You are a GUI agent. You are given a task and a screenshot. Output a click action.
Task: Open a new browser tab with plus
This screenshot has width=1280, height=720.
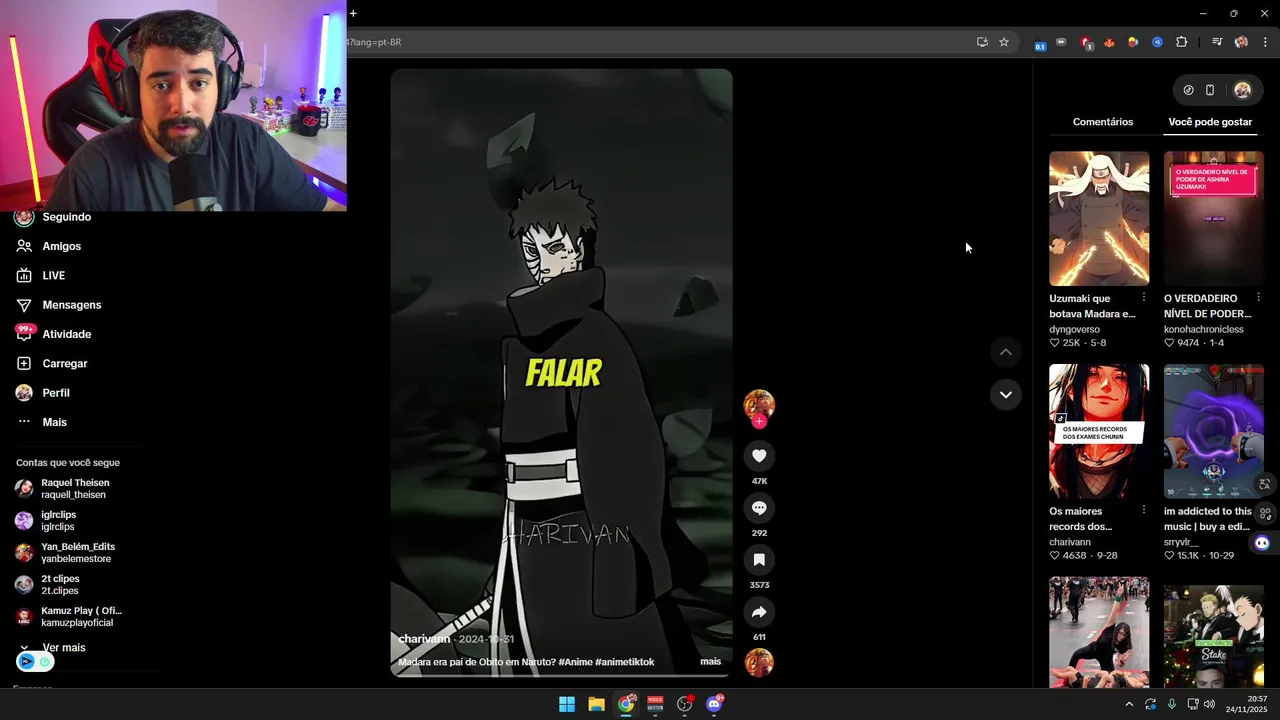click(353, 13)
